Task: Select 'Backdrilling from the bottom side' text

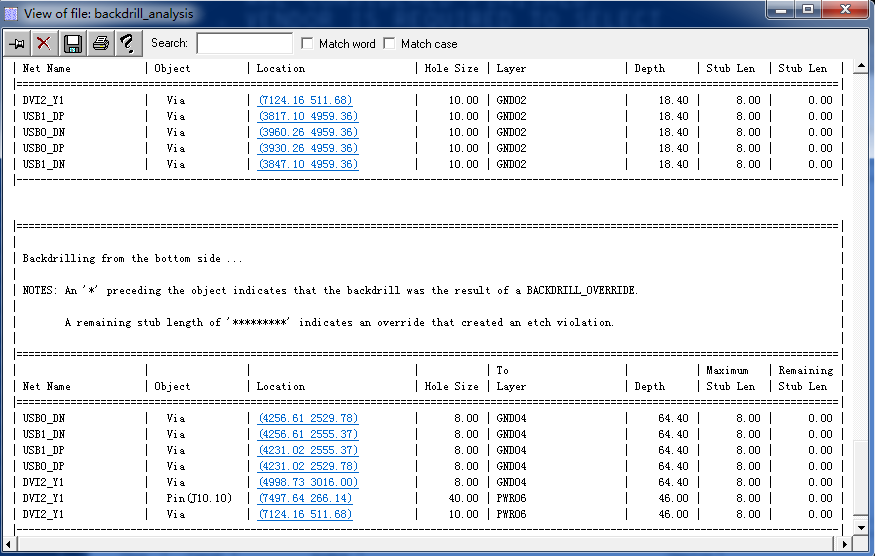Action: (122, 258)
